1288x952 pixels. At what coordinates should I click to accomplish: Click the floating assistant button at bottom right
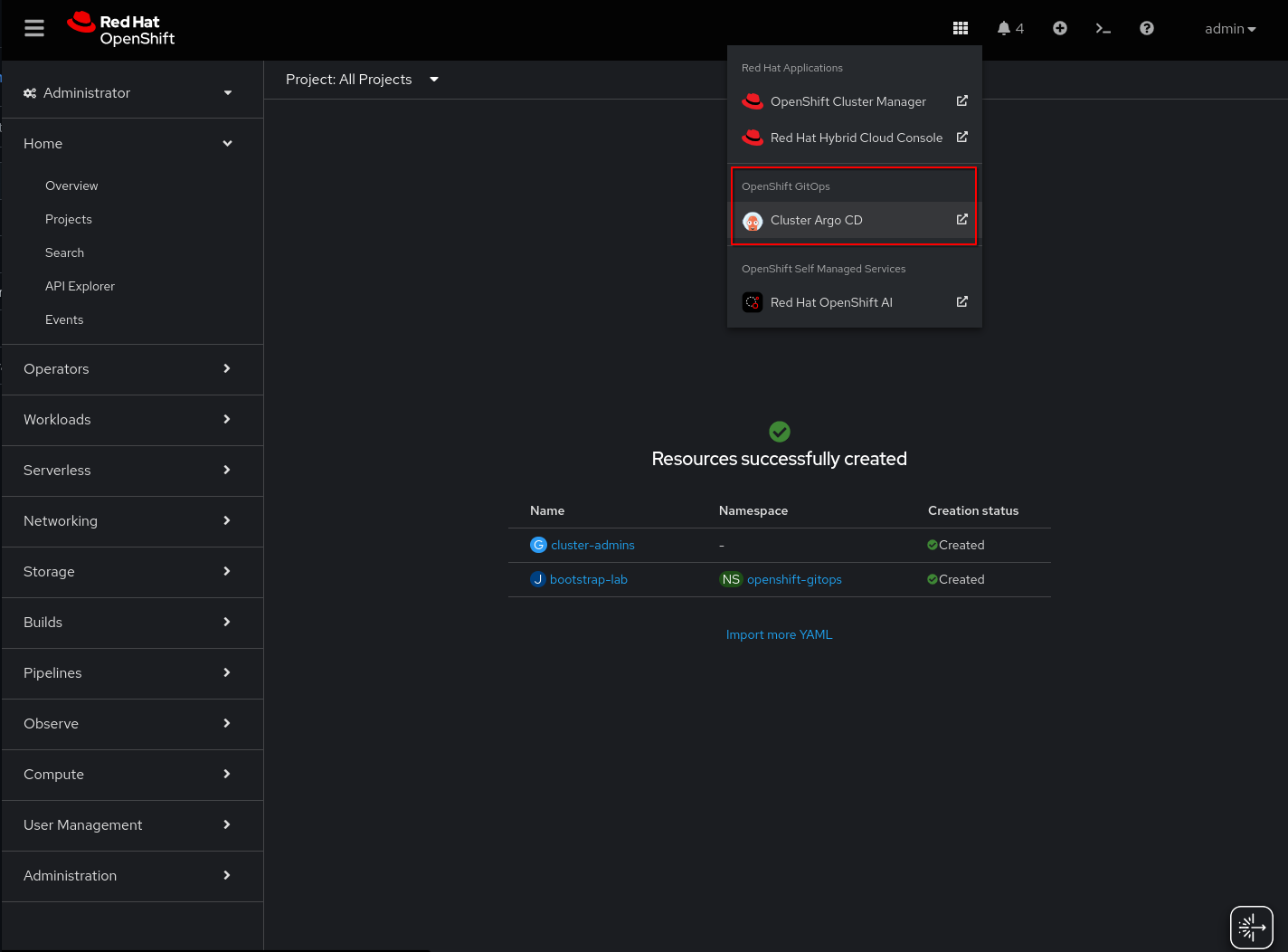point(1252,928)
